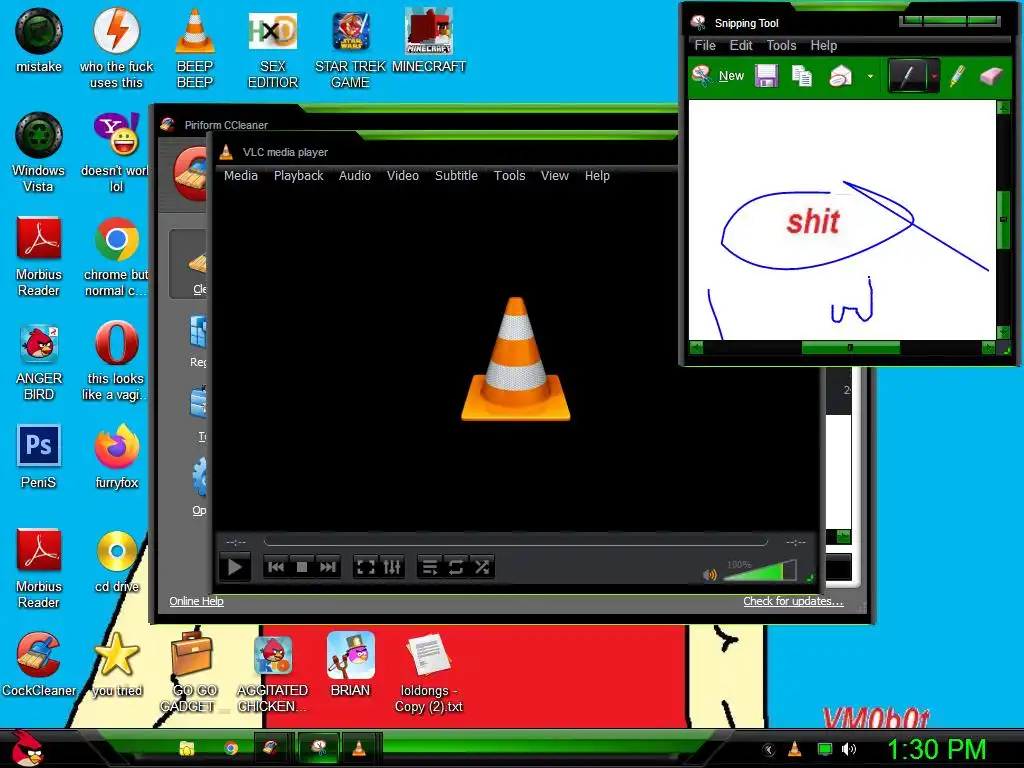Open Snipping Tool Help menu
Viewport: 1024px width, 768px height.
pos(824,46)
